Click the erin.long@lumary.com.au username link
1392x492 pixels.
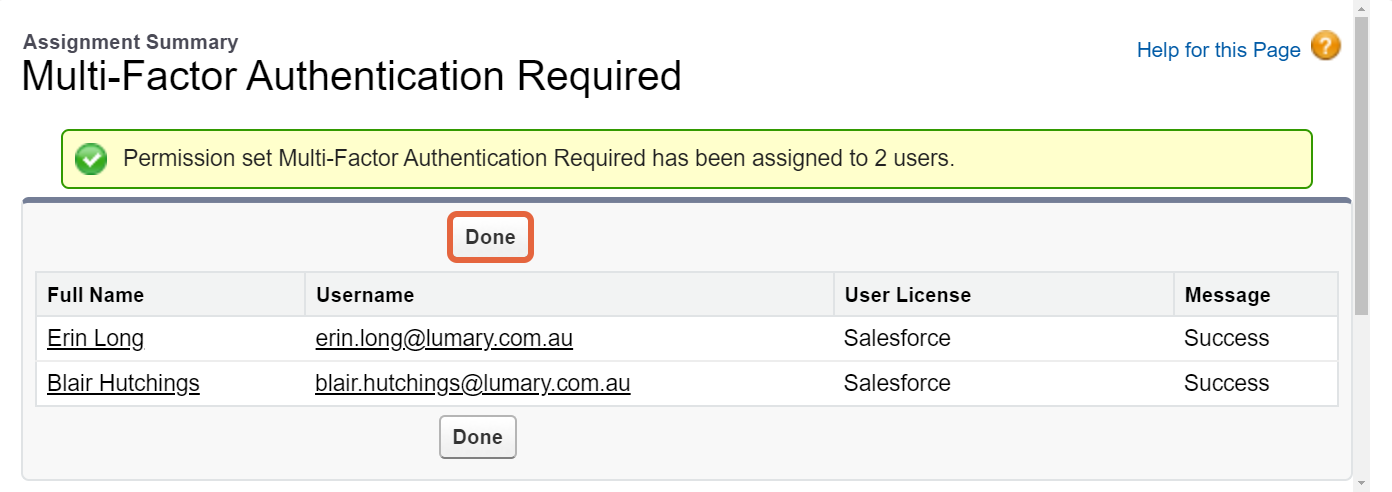tap(444, 338)
